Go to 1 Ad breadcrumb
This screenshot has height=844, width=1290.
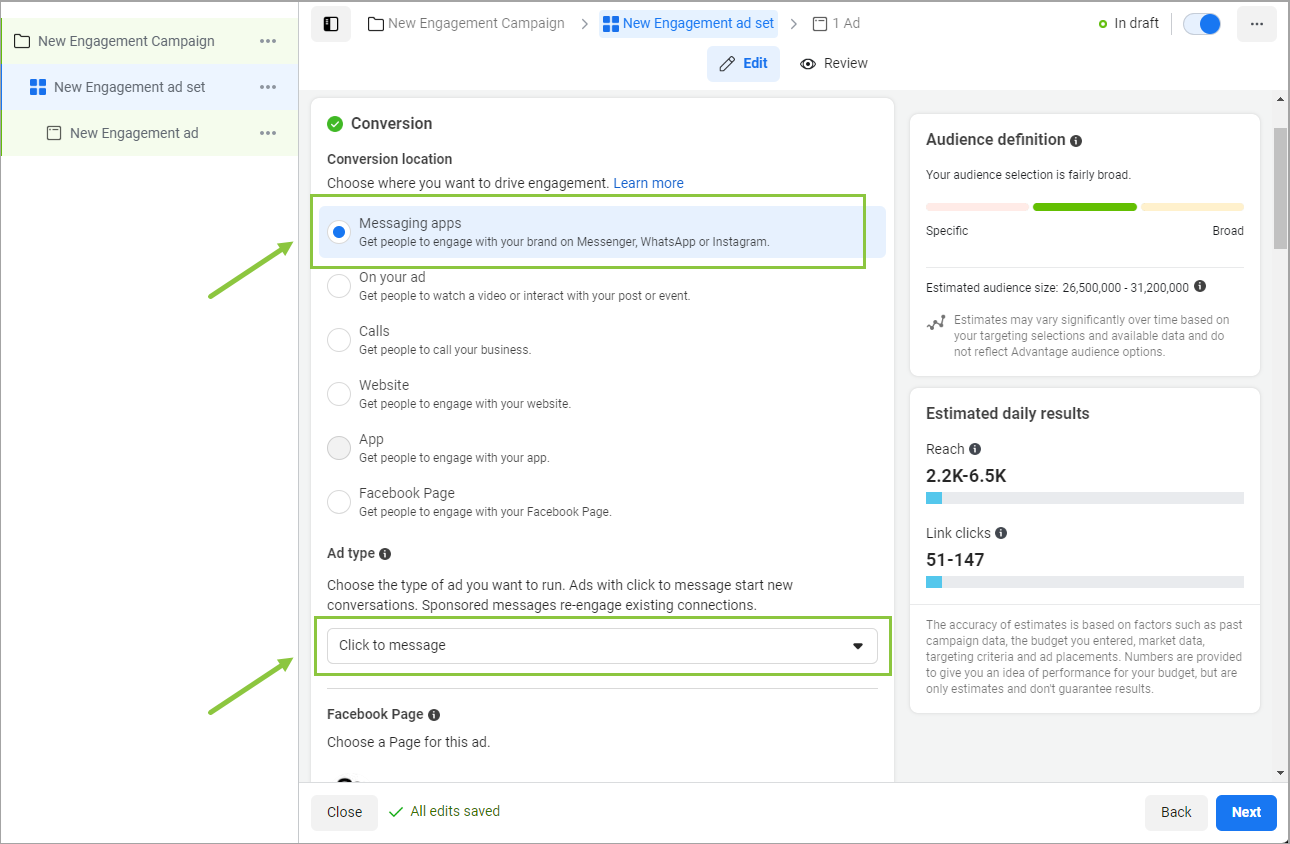[836, 23]
